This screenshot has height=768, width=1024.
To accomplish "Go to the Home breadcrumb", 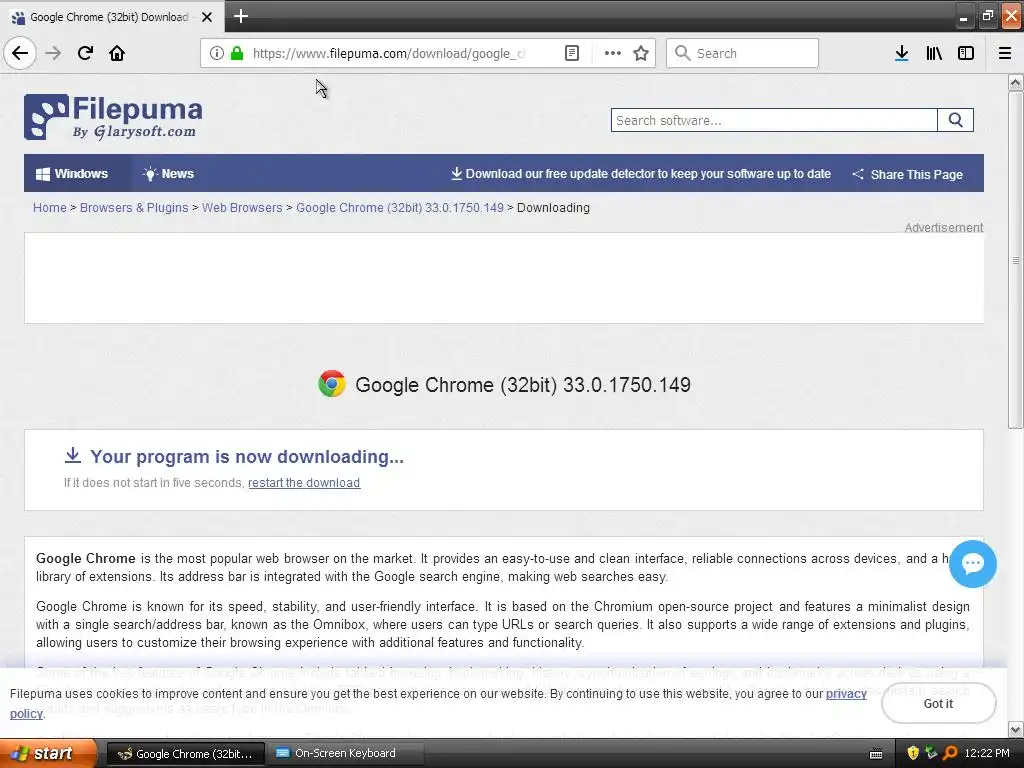I will (x=50, y=208).
